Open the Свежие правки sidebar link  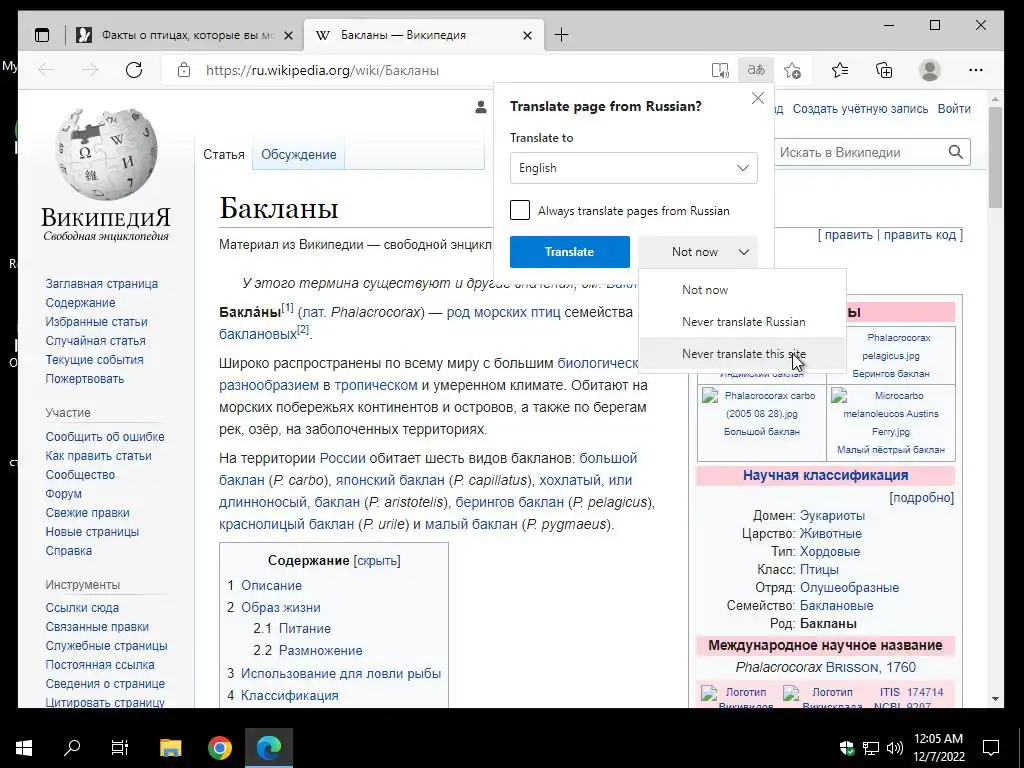click(x=88, y=513)
